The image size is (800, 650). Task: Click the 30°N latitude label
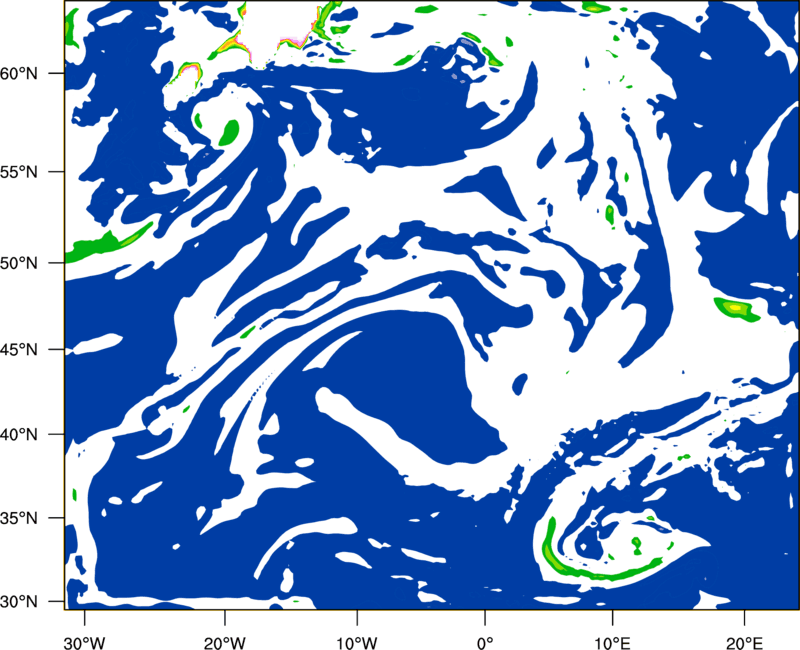(19, 602)
